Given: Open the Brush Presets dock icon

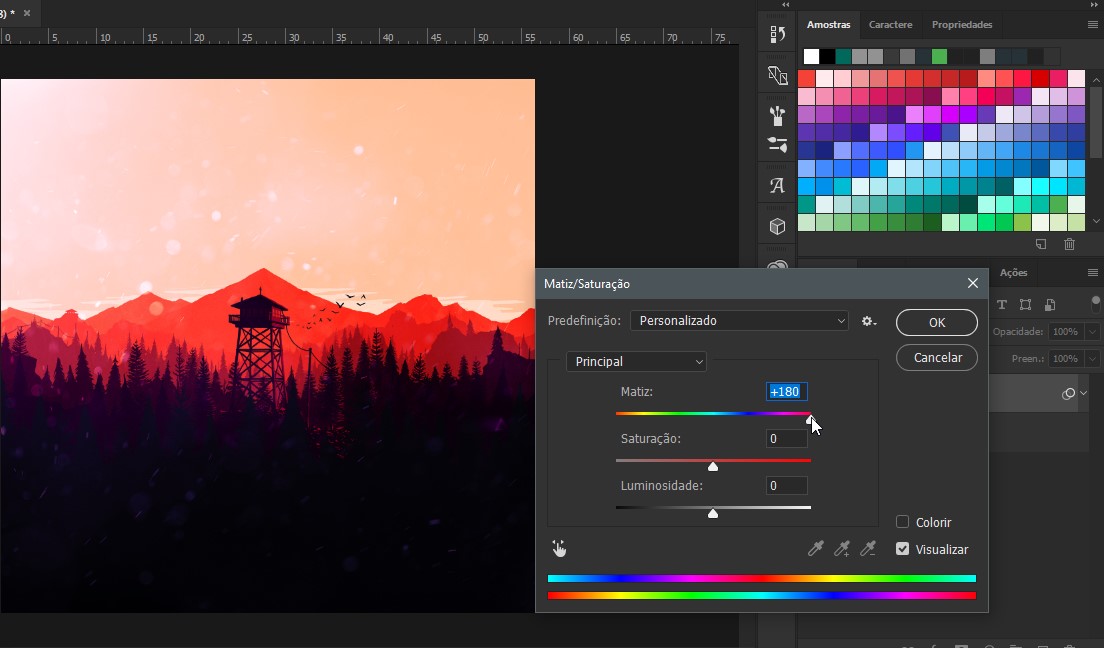Looking at the screenshot, I should click(x=777, y=115).
